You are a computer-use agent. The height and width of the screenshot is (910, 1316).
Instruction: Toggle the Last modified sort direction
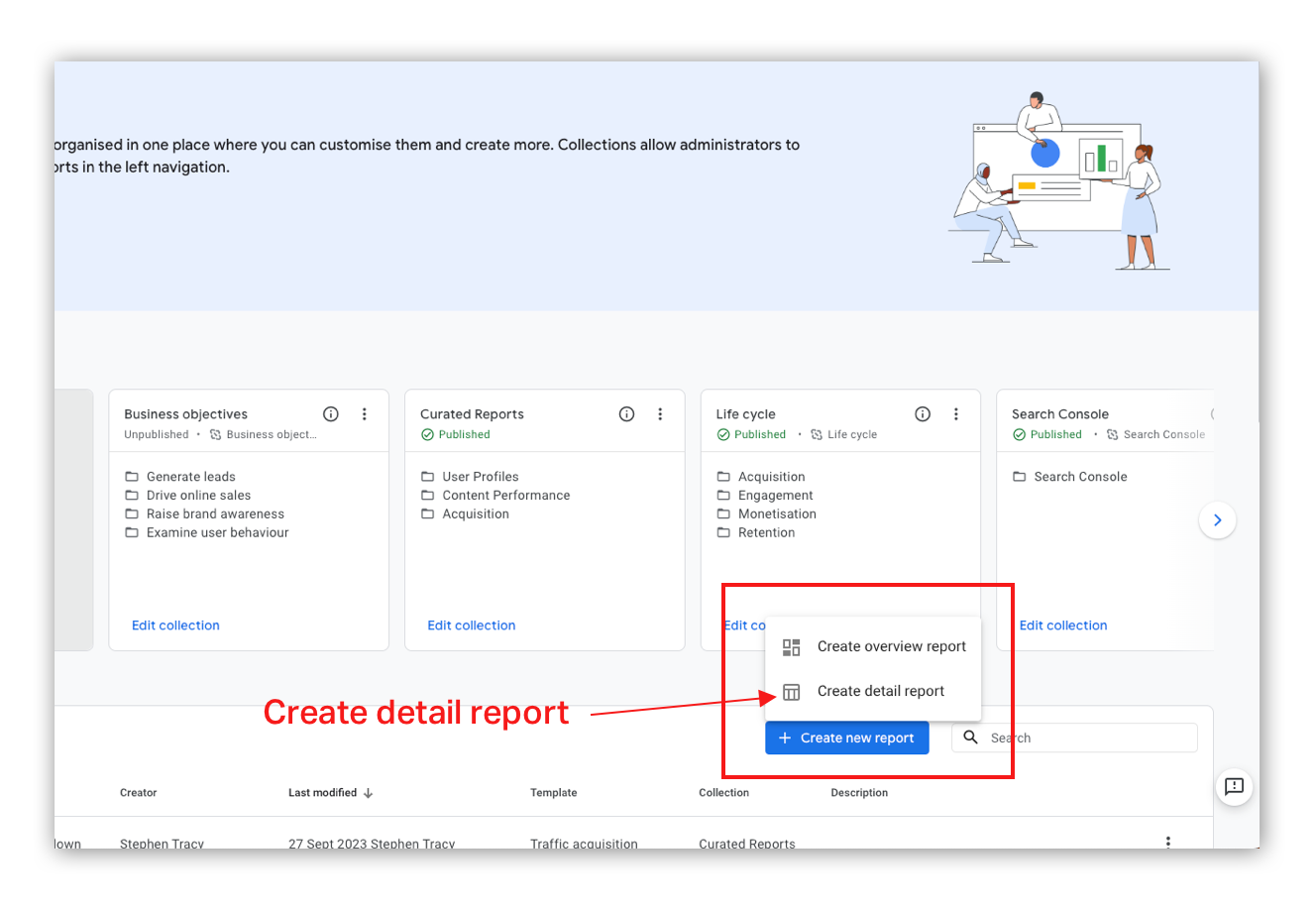pos(368,792)
